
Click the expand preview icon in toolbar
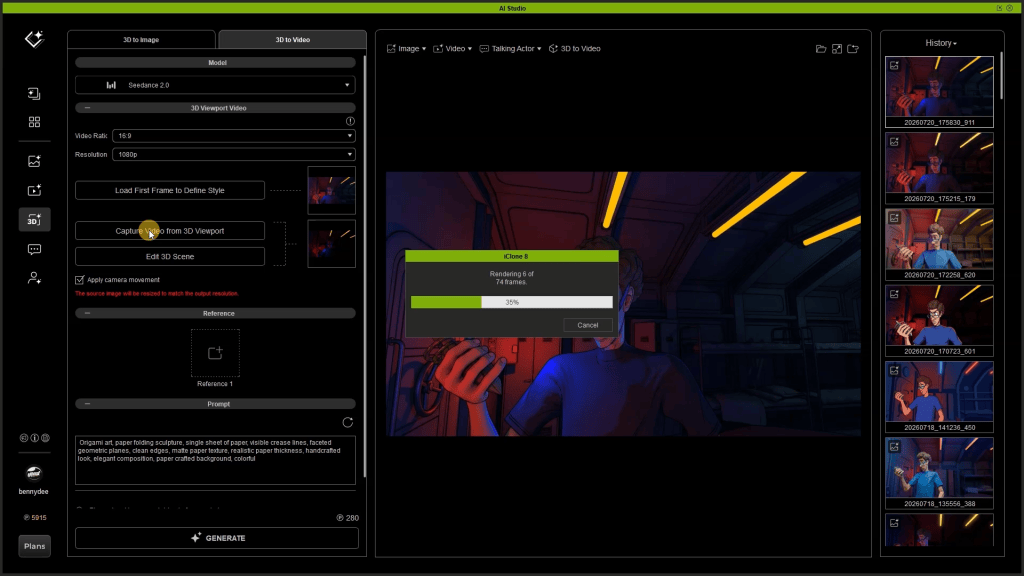(837, 49)
